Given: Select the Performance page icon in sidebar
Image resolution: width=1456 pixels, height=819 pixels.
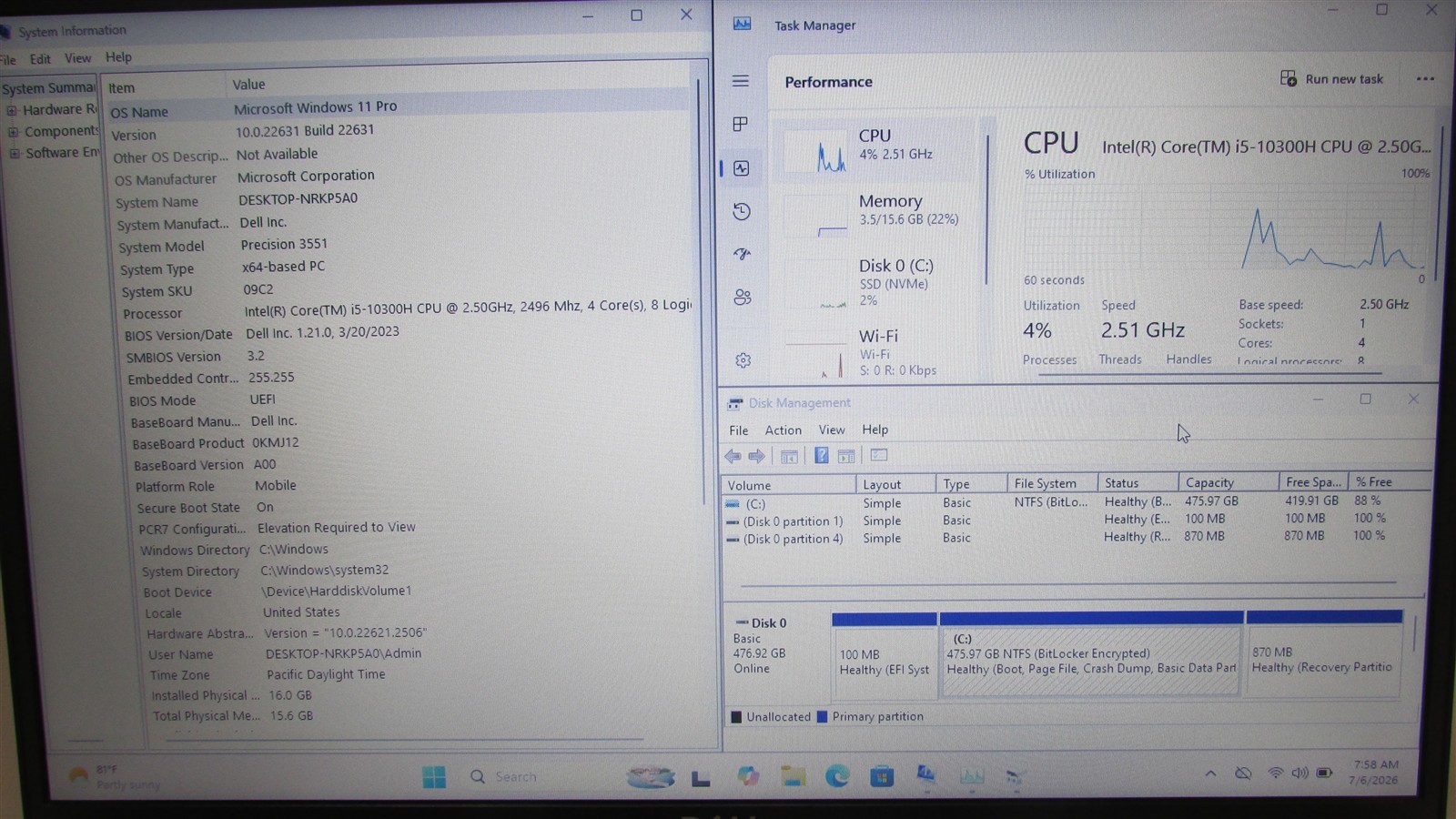Looking at the screenshot, I should 742,168.
